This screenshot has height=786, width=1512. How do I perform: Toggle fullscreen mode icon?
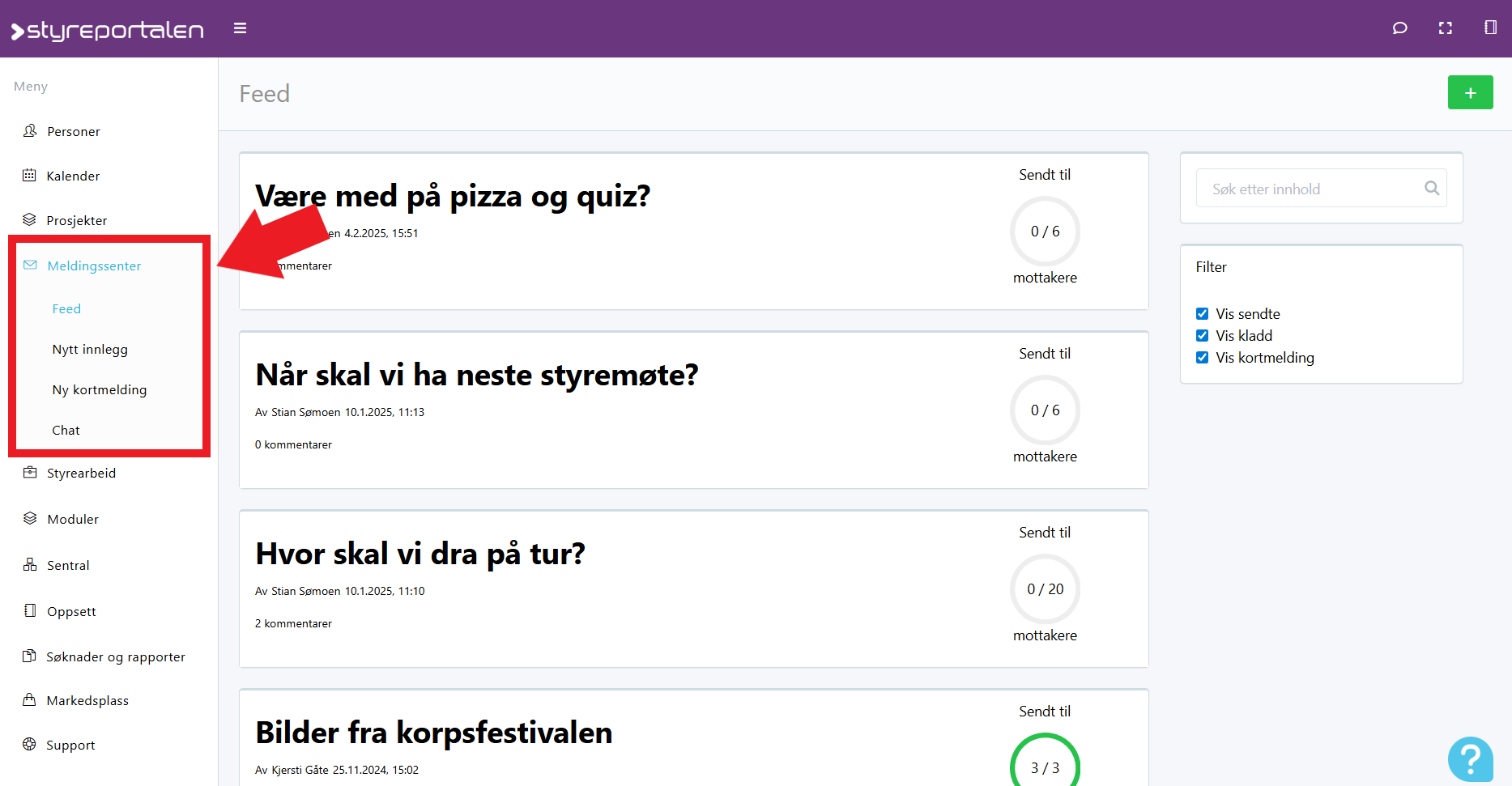pos(1445,28)
